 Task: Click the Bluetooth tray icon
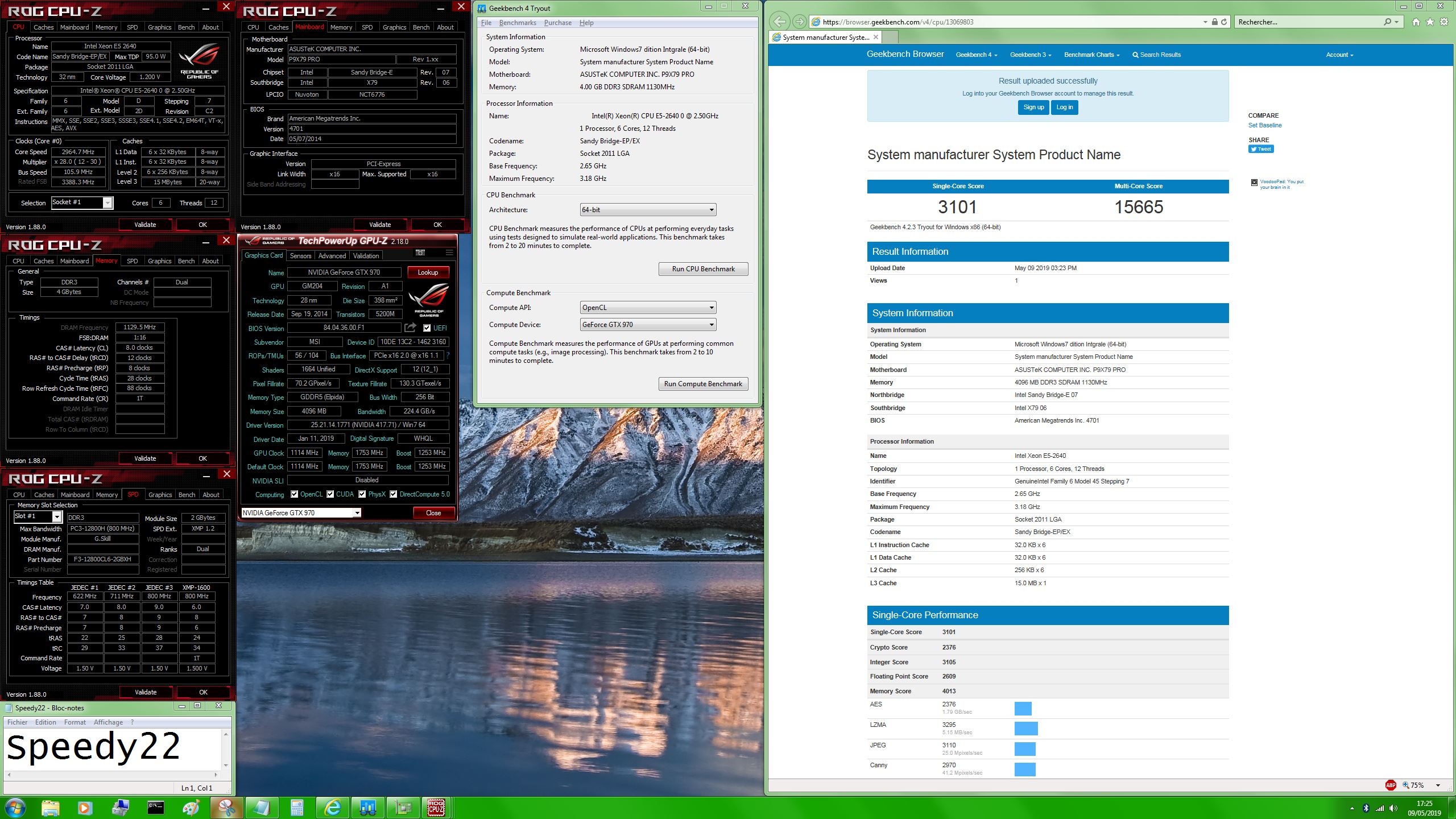(x=1366, y=808)
